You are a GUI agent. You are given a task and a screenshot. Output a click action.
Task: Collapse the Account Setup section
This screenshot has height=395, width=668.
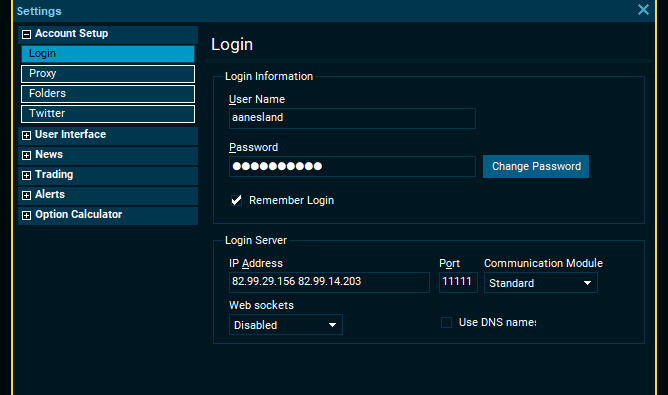click(x=26, y=34)
